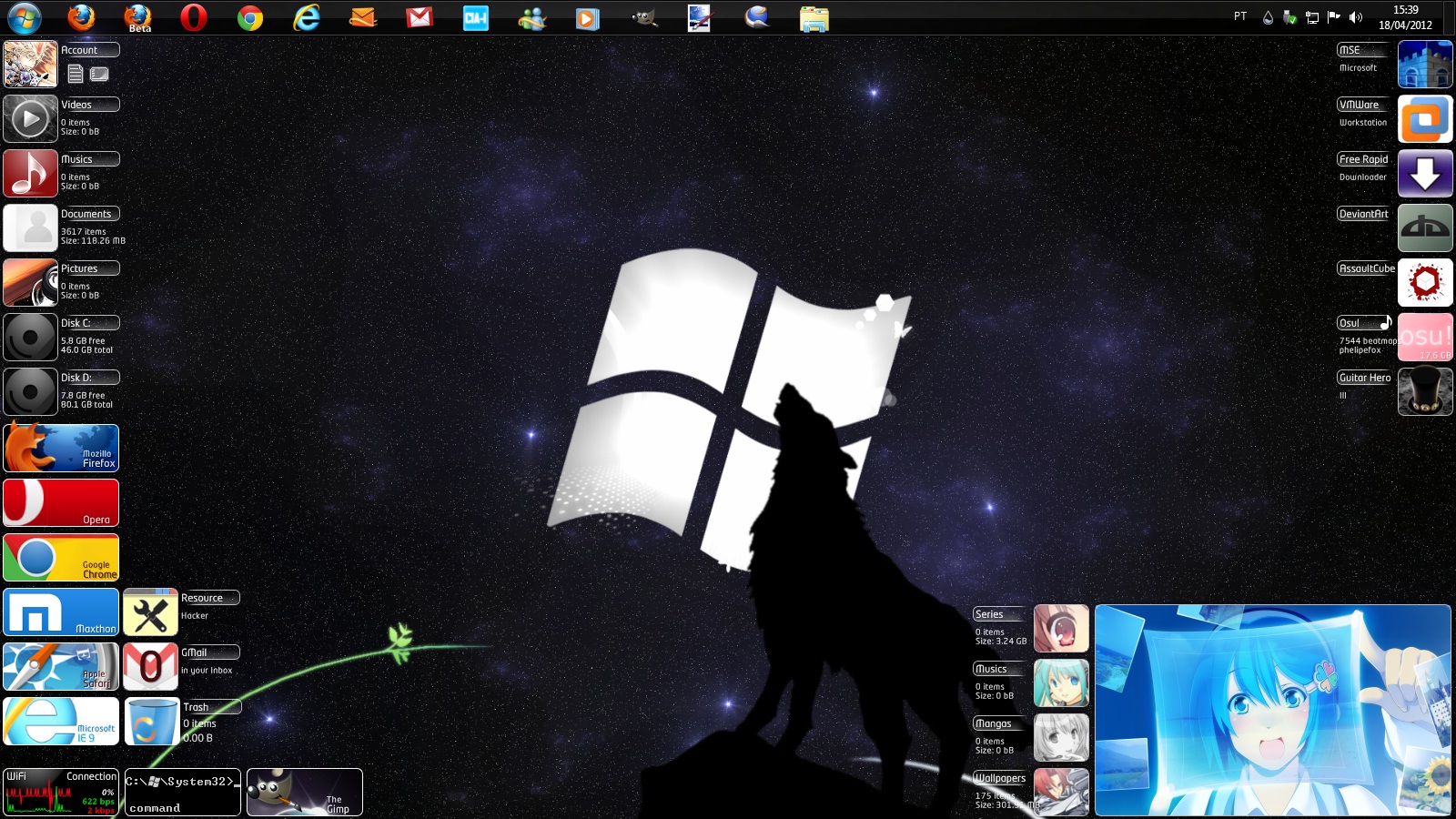The width and height of the screenshot is (1456, 819).
Task: Launch Chrome from the top taskbar
Action: click(x=250, y=17)
